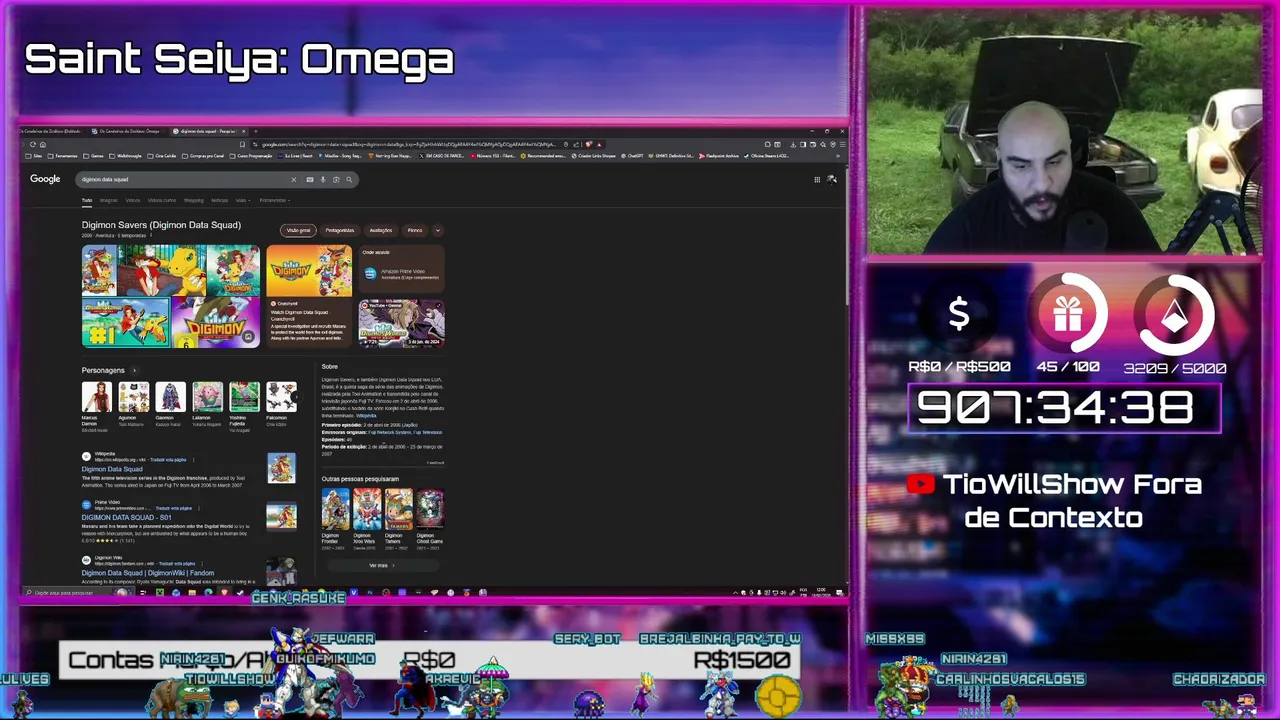Open the Sites bookmarks folder
This screenshot has height=720, width=1280.
coord(34,156)
